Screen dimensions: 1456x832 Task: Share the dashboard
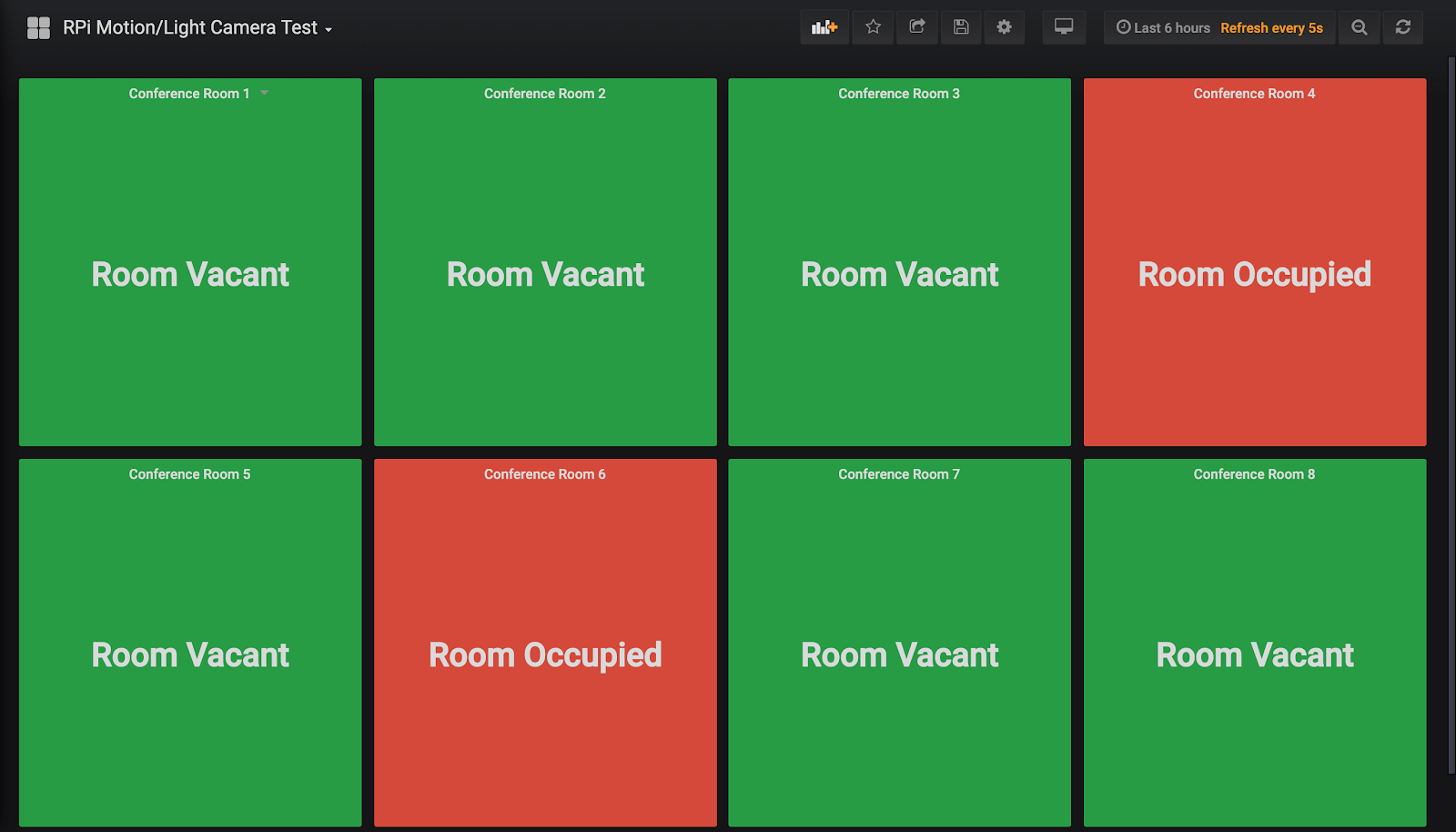point(916,27)
